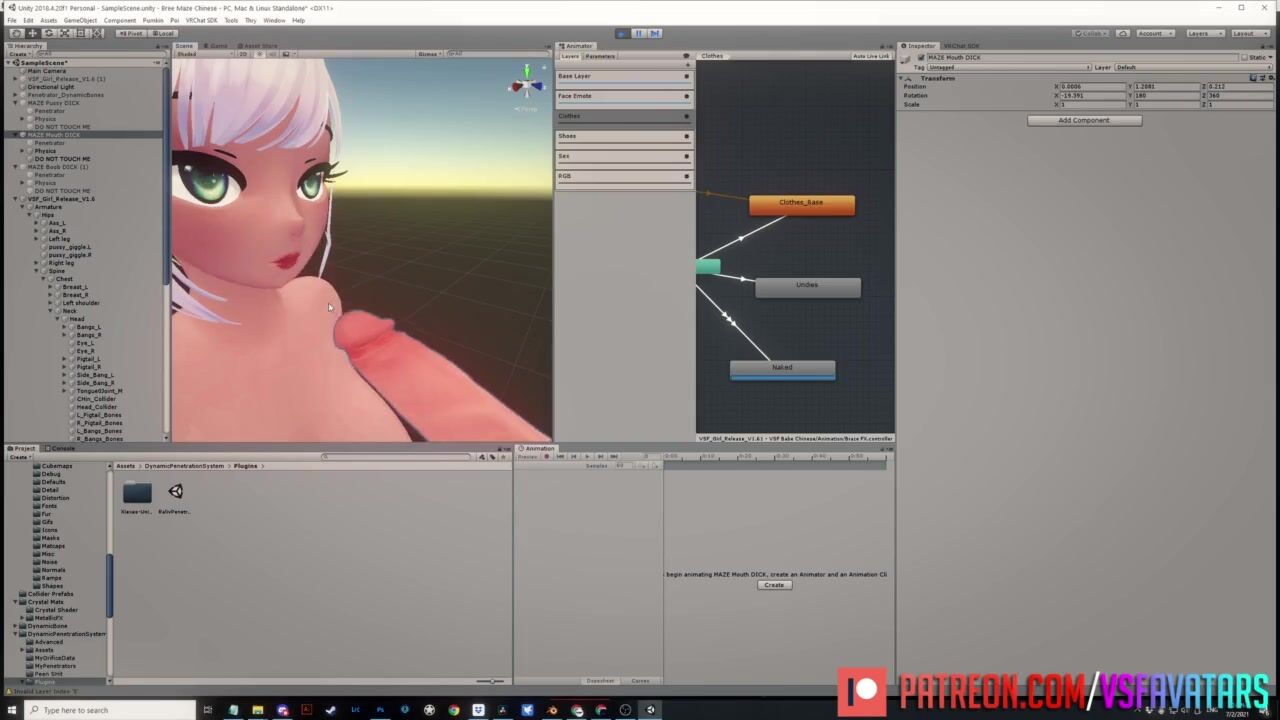Open the Chrome icon in the taskbar
1280x720 pixels.
tap(454, 710)
